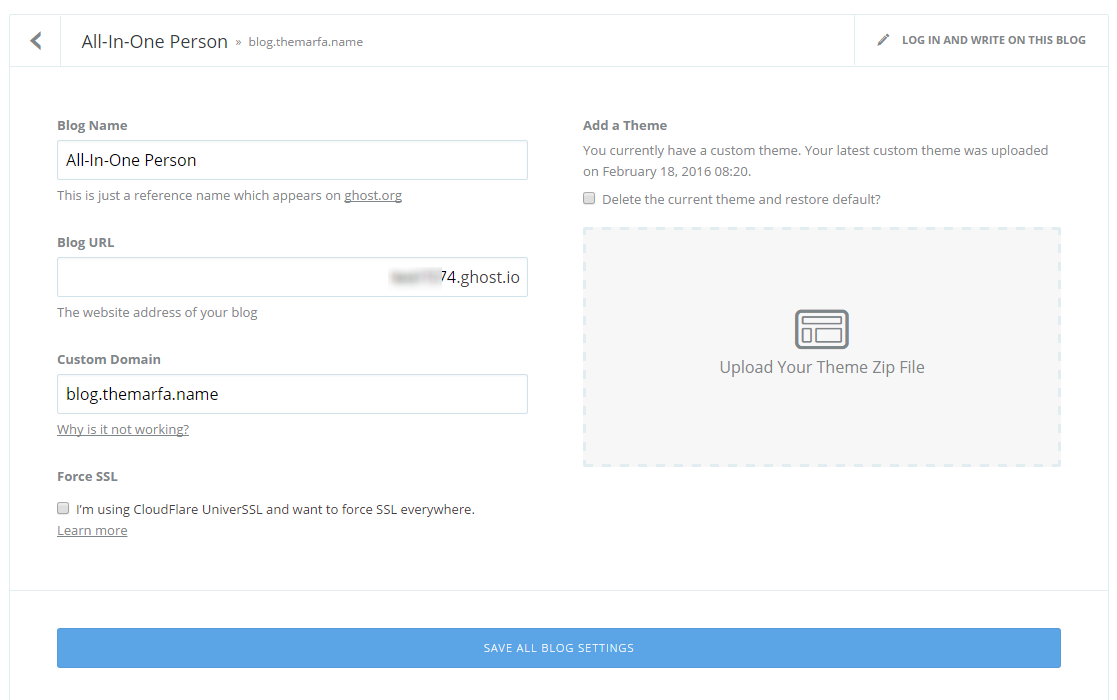The height and width of the screenshot is (700, 1117).
Task: Click the CloudFlare UniverSSL label text
Action: (x=275, y=509)
